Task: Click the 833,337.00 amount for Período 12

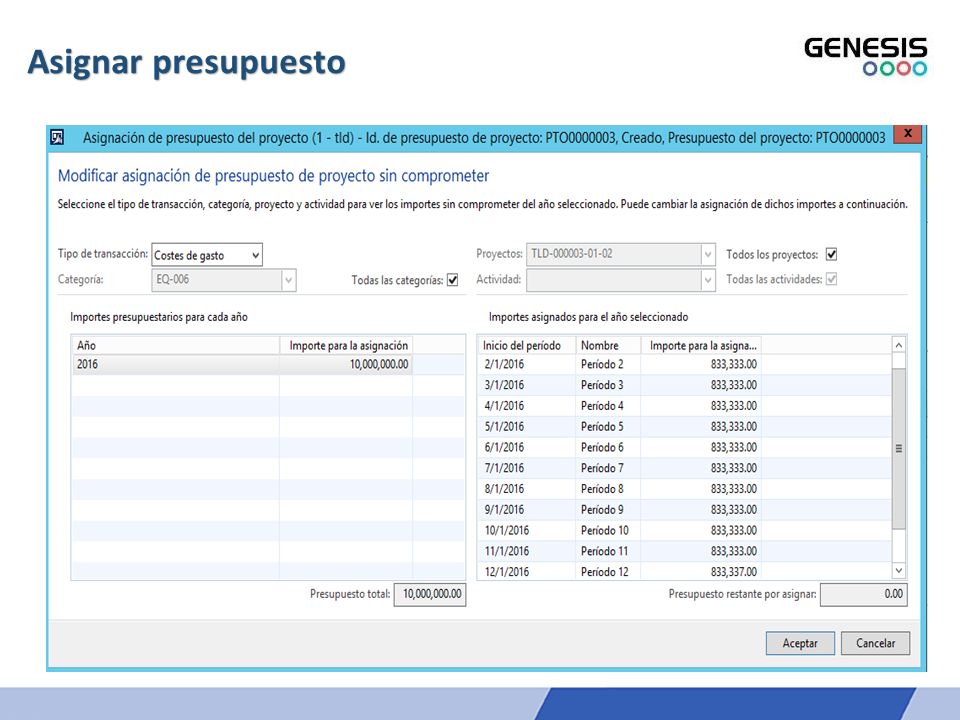Action: click(701, 572)
